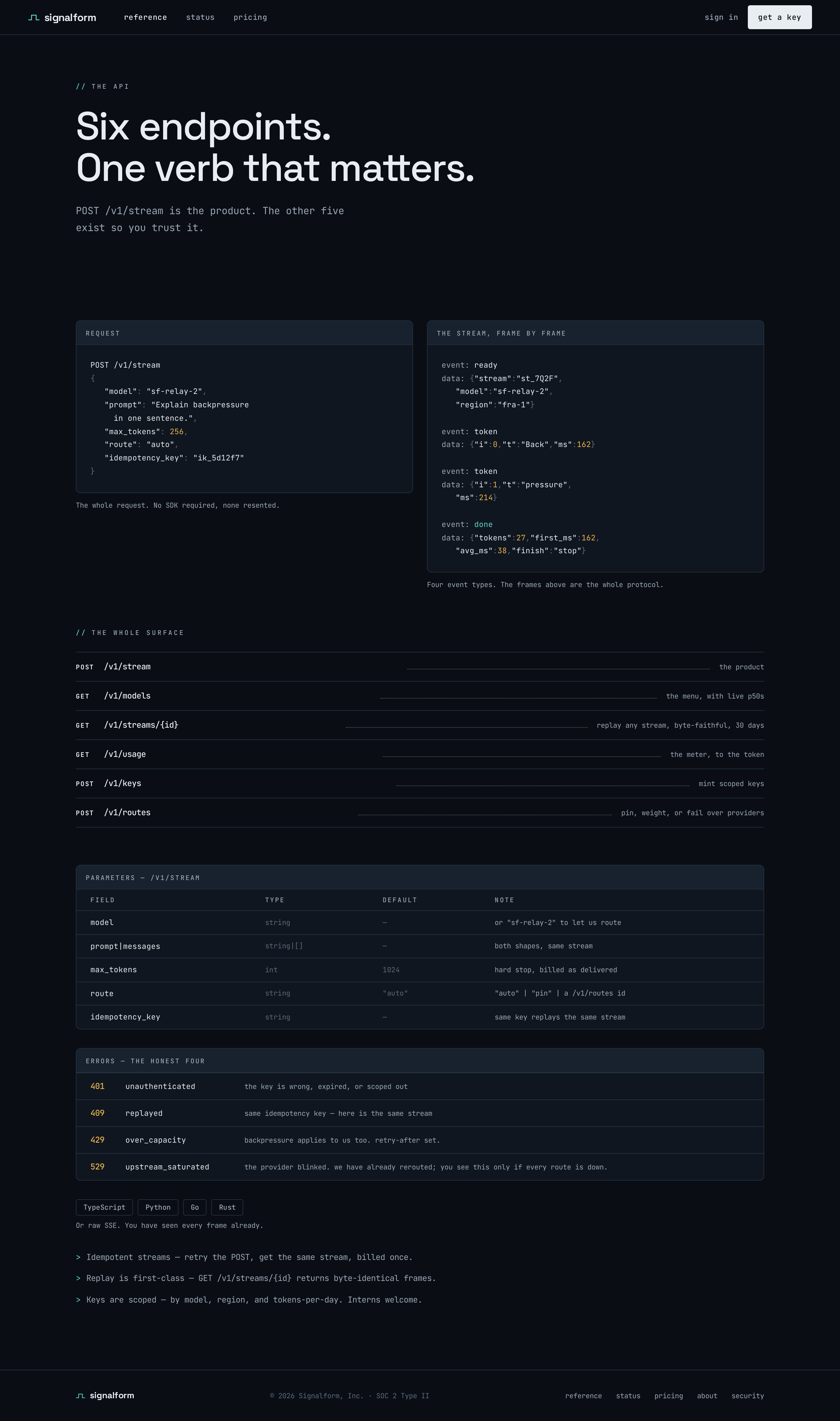This screenshot has width=840, height=1421.
Task: Open the POST /v1/routes endpoint row
Action: point(419,813)
